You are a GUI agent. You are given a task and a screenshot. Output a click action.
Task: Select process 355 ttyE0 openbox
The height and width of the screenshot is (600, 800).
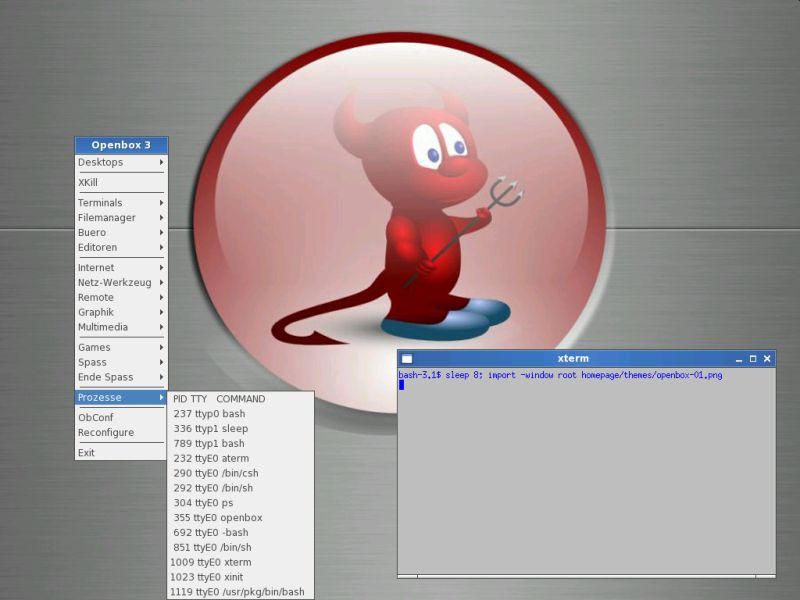(x=241, y=517)
